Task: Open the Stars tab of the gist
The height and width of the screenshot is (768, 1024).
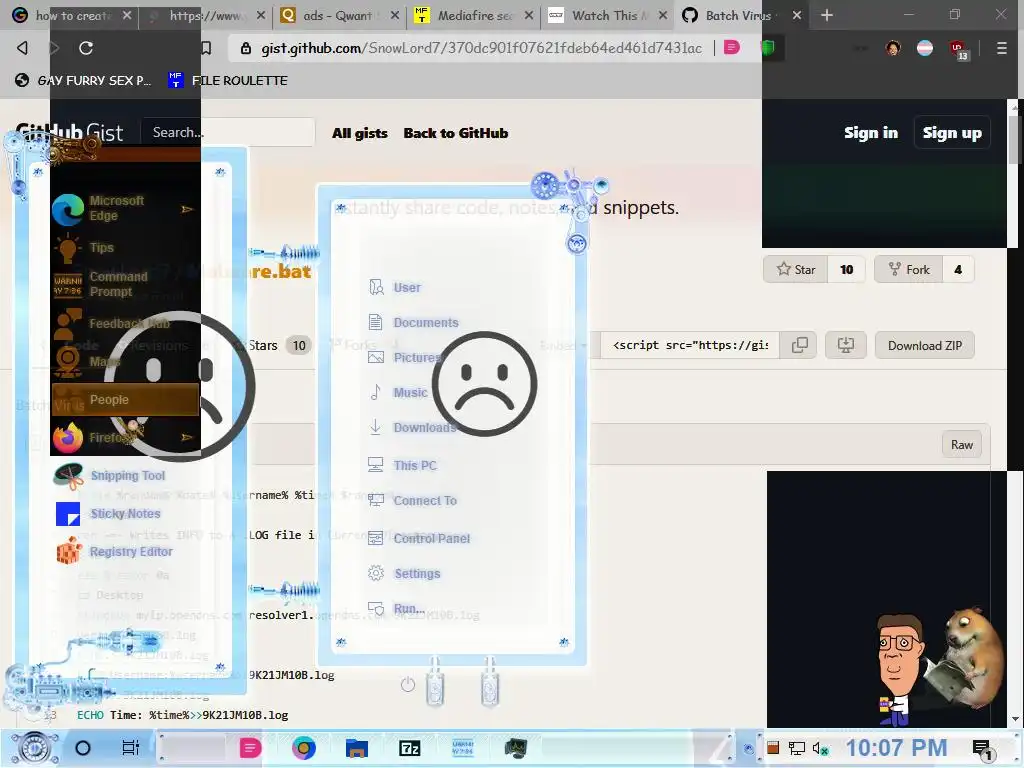Action: click(x=273, y=345)
